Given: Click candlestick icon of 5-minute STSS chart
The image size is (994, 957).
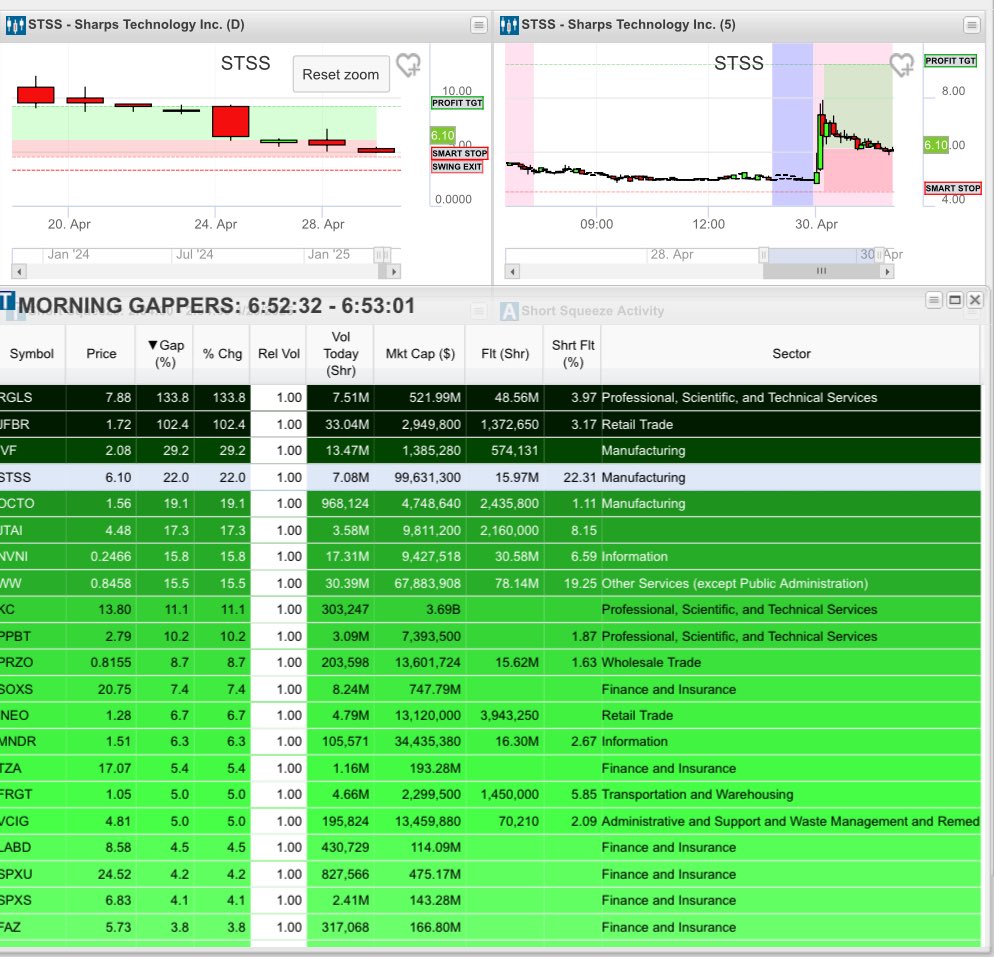Looking at the screenshot, I should (x=508, y=25).
